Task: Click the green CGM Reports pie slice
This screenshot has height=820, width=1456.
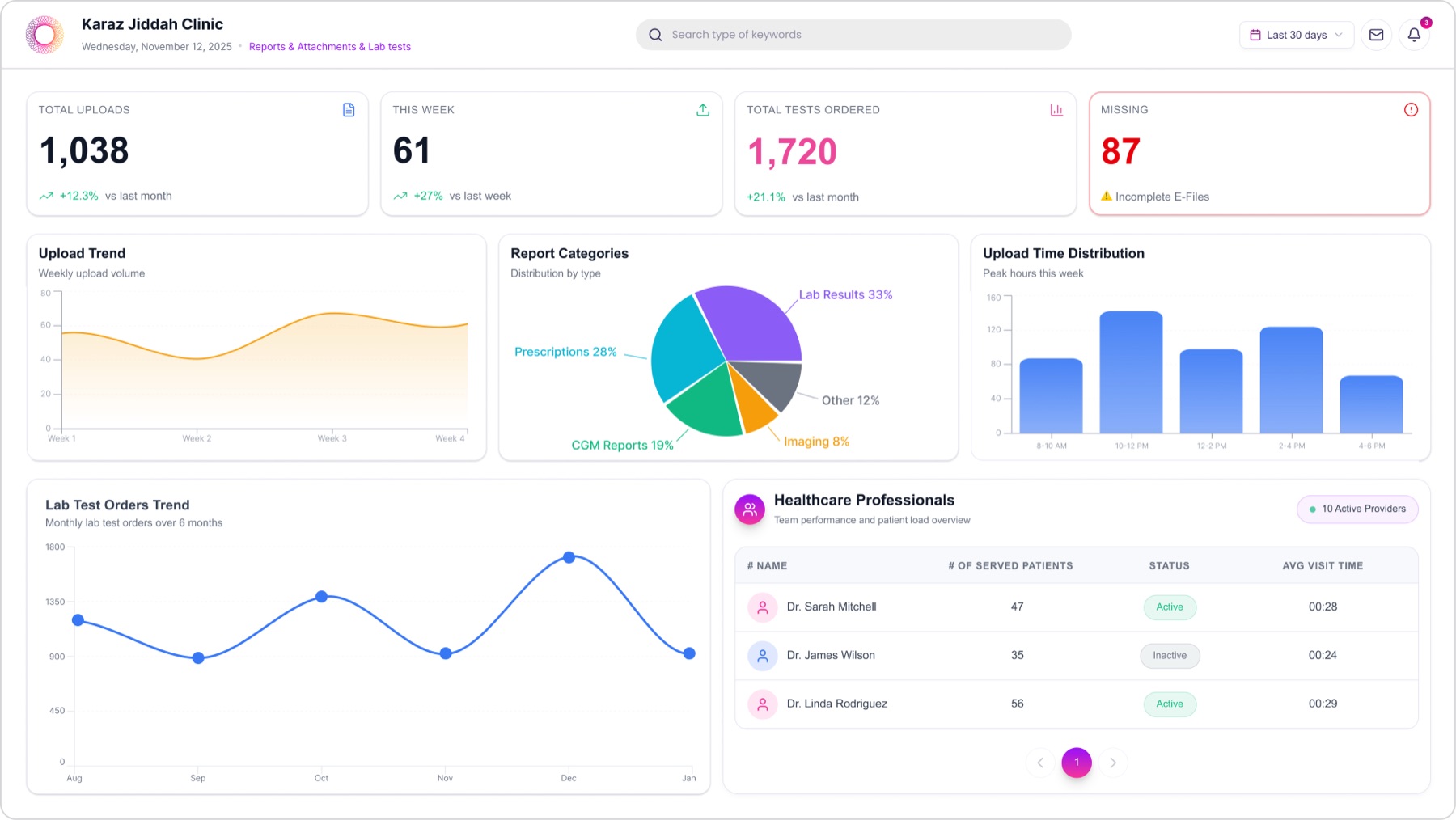Action: (x=708, y=403)
